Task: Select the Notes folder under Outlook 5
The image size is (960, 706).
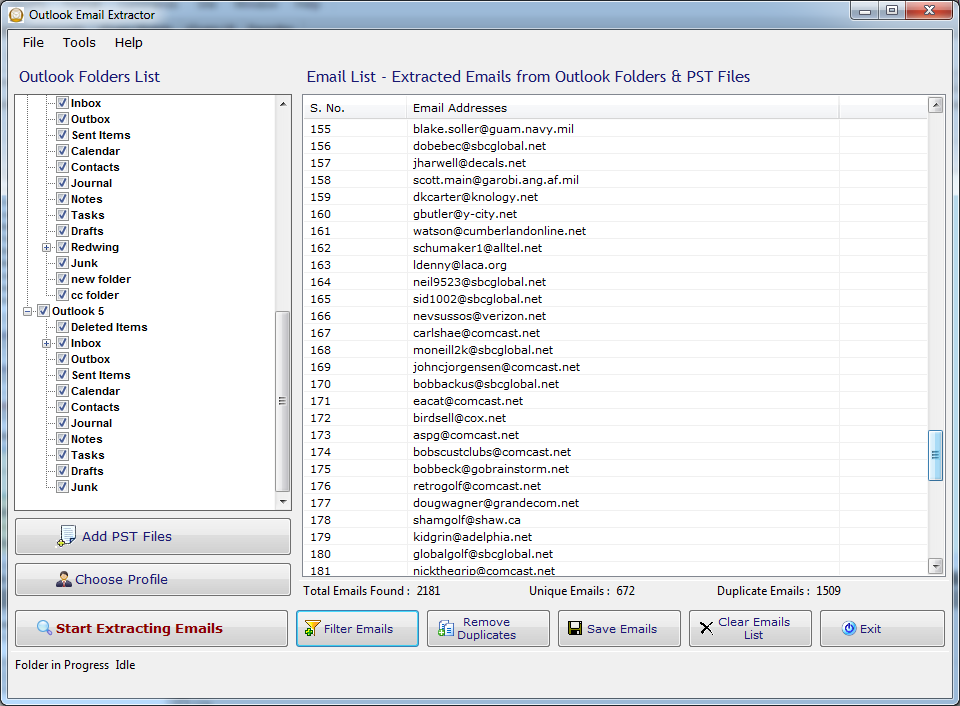Action: point(86,439)
